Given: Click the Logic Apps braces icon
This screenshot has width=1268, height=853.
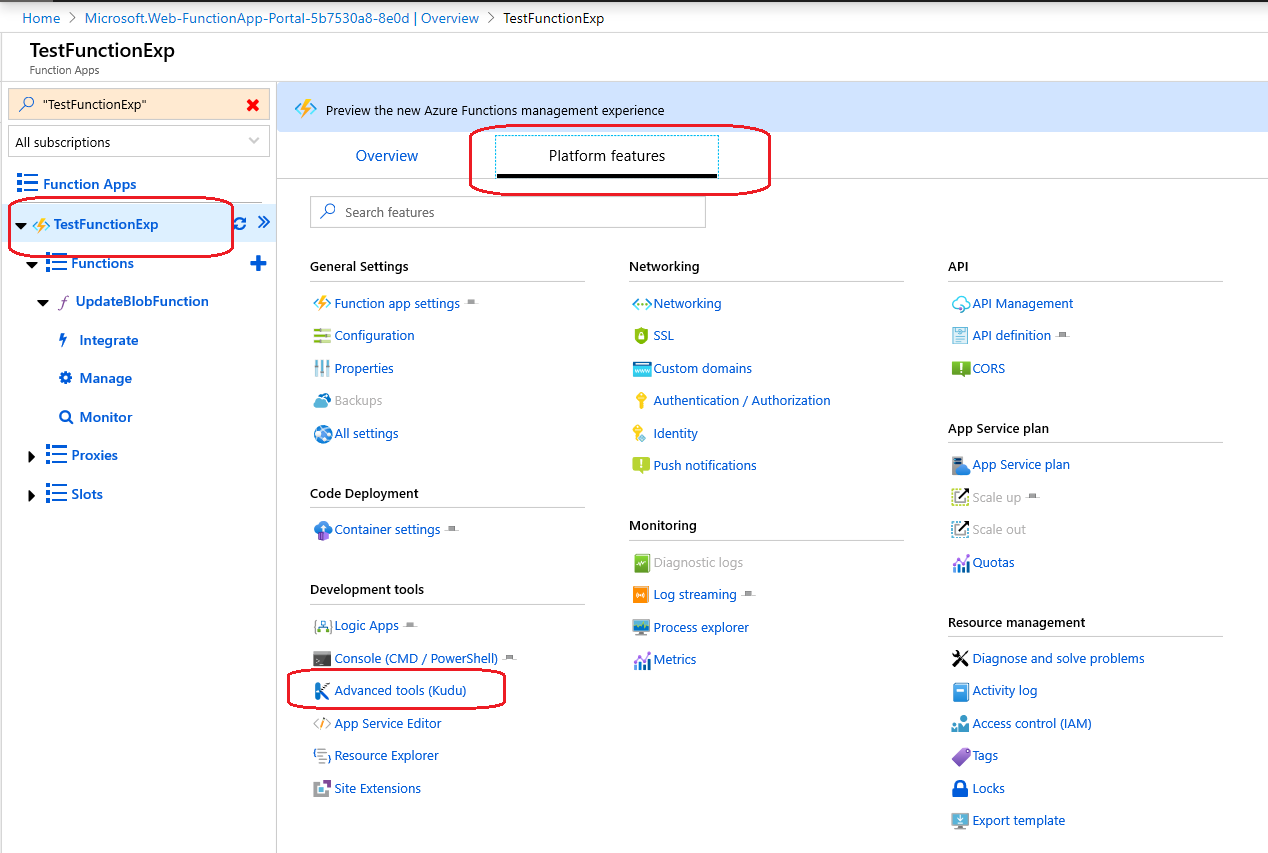Looking at the screenshot, I should click(322, 626).
